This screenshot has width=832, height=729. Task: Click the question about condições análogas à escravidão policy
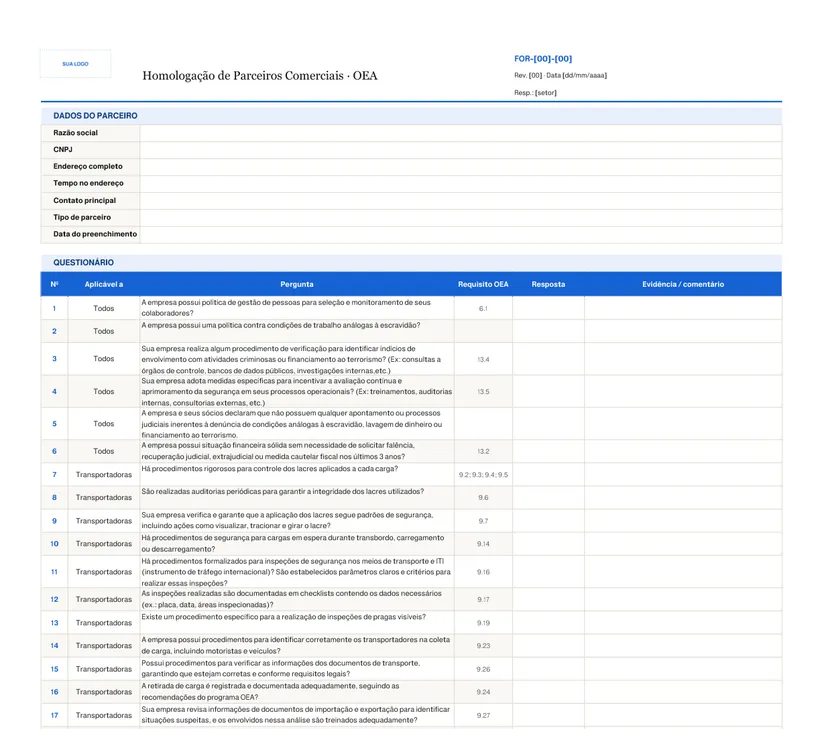281,325
